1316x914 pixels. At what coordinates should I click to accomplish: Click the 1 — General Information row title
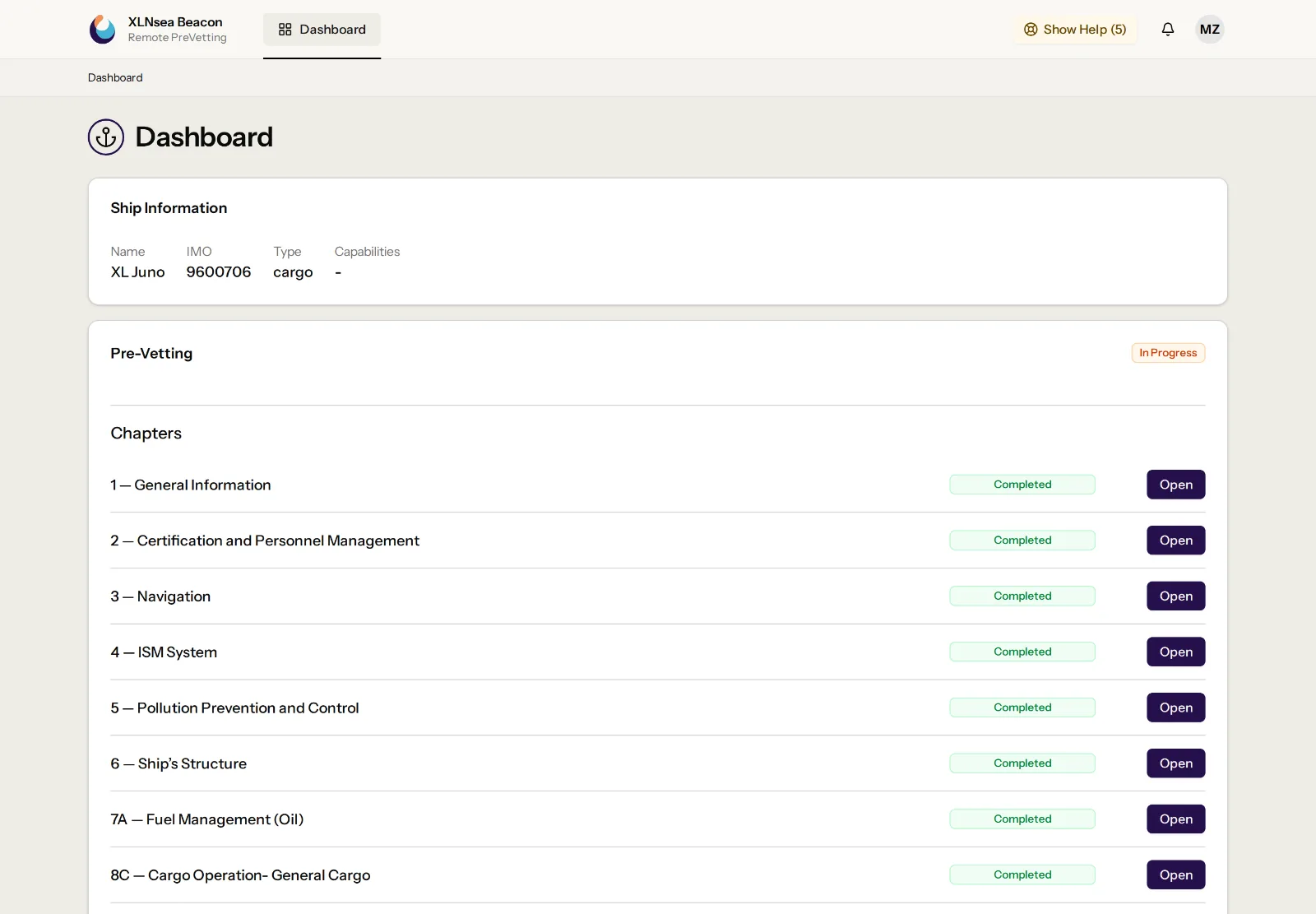(x=191, y=485)
